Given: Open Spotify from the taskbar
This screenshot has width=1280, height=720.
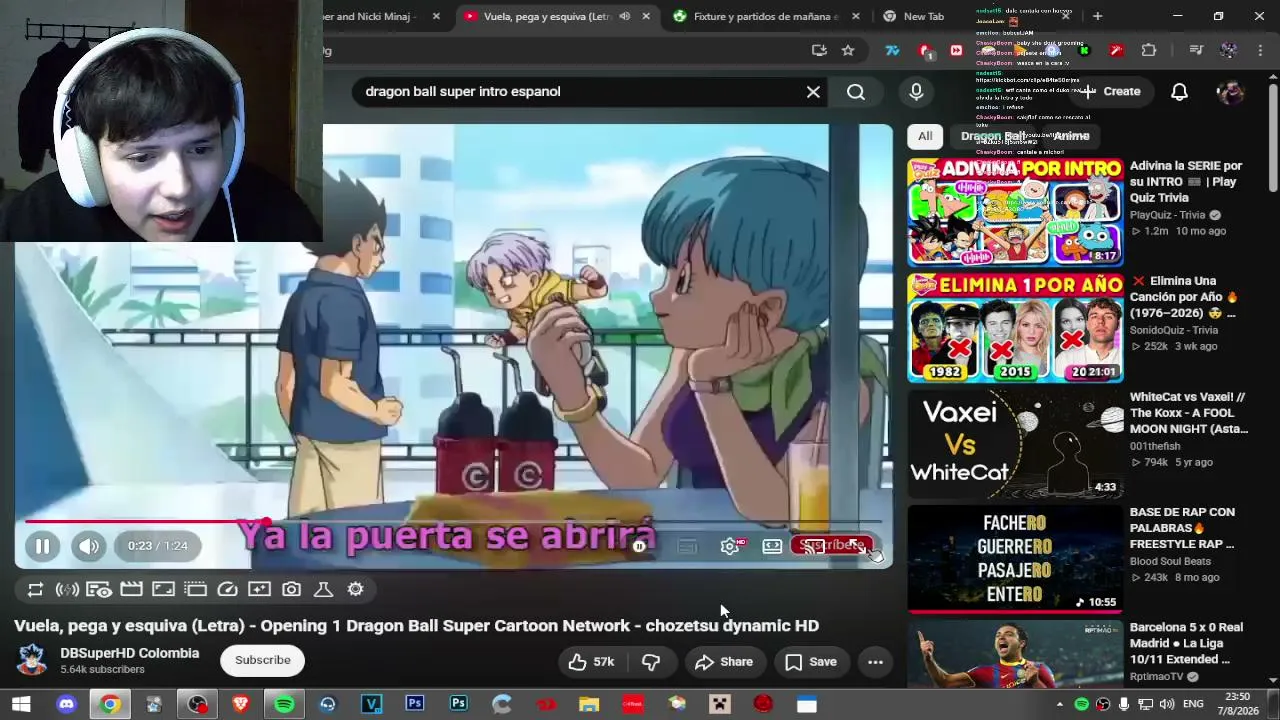Looking at the screenshot, I should click(284, 704).
